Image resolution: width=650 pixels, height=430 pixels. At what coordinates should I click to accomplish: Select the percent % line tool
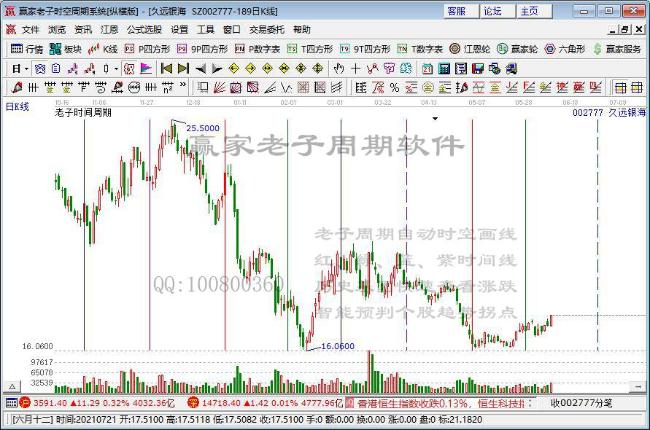click(x=394, y=87)
